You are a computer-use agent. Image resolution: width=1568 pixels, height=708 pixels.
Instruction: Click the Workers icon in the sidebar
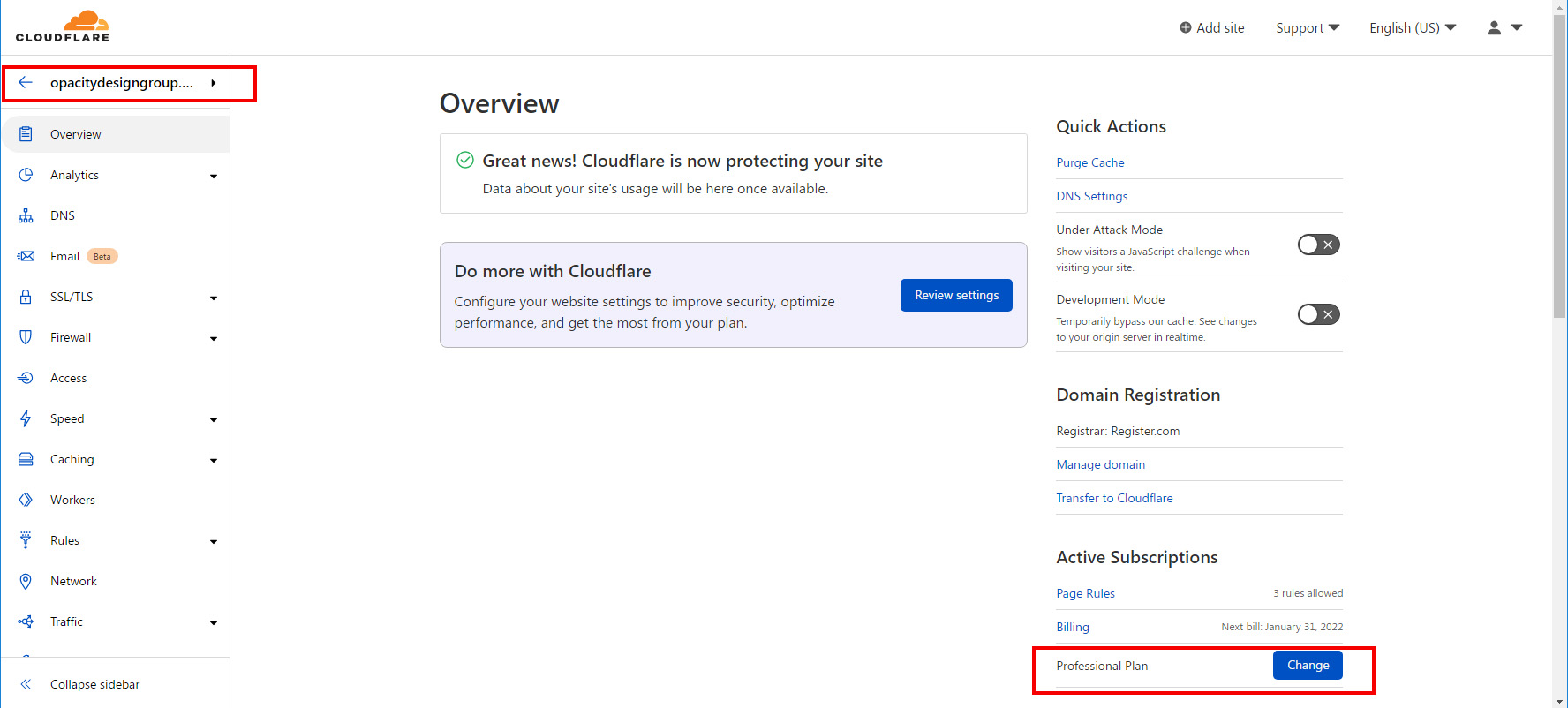tap(26, 500)
